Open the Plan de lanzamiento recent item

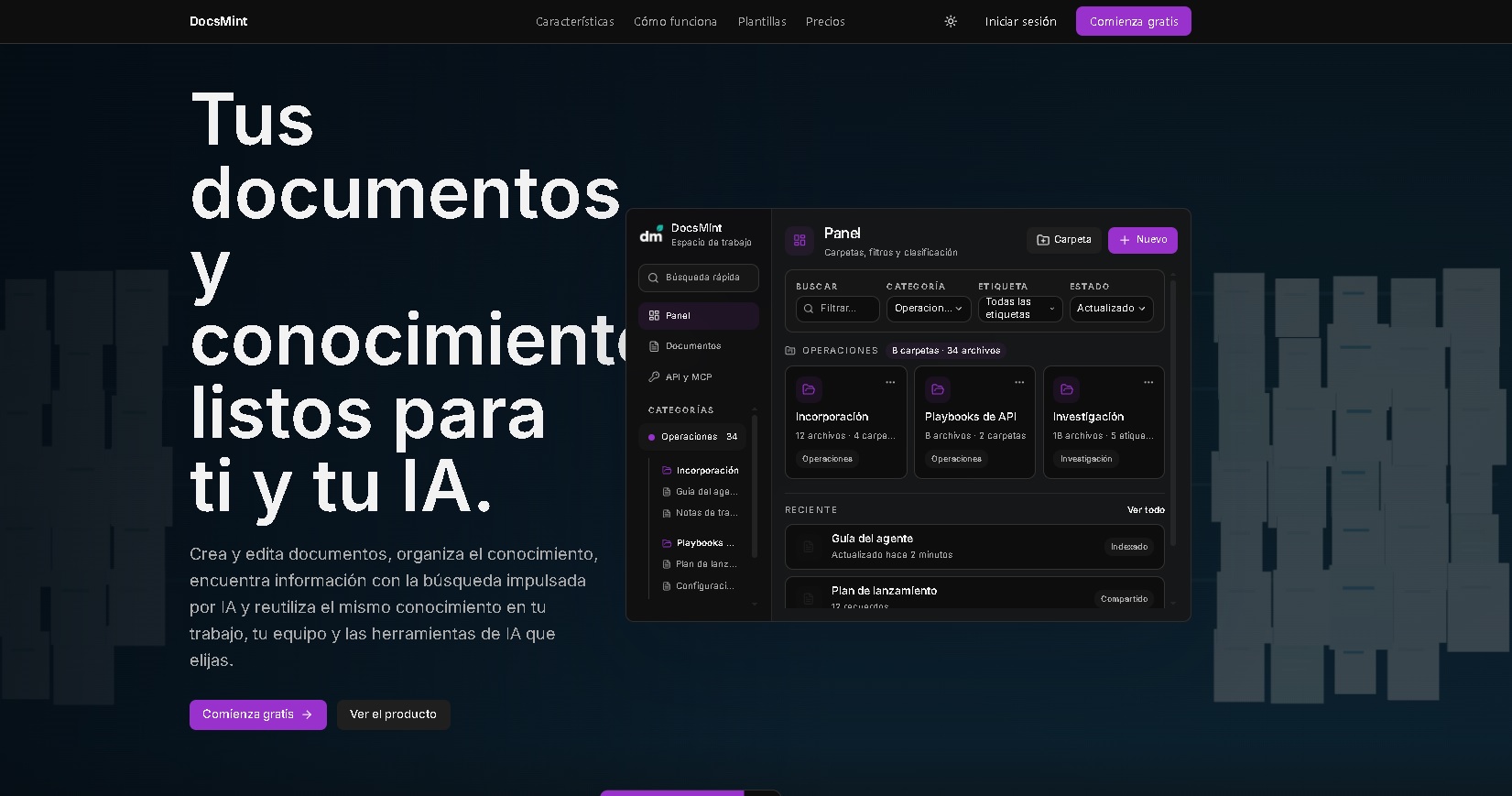(x=974, y=593)
